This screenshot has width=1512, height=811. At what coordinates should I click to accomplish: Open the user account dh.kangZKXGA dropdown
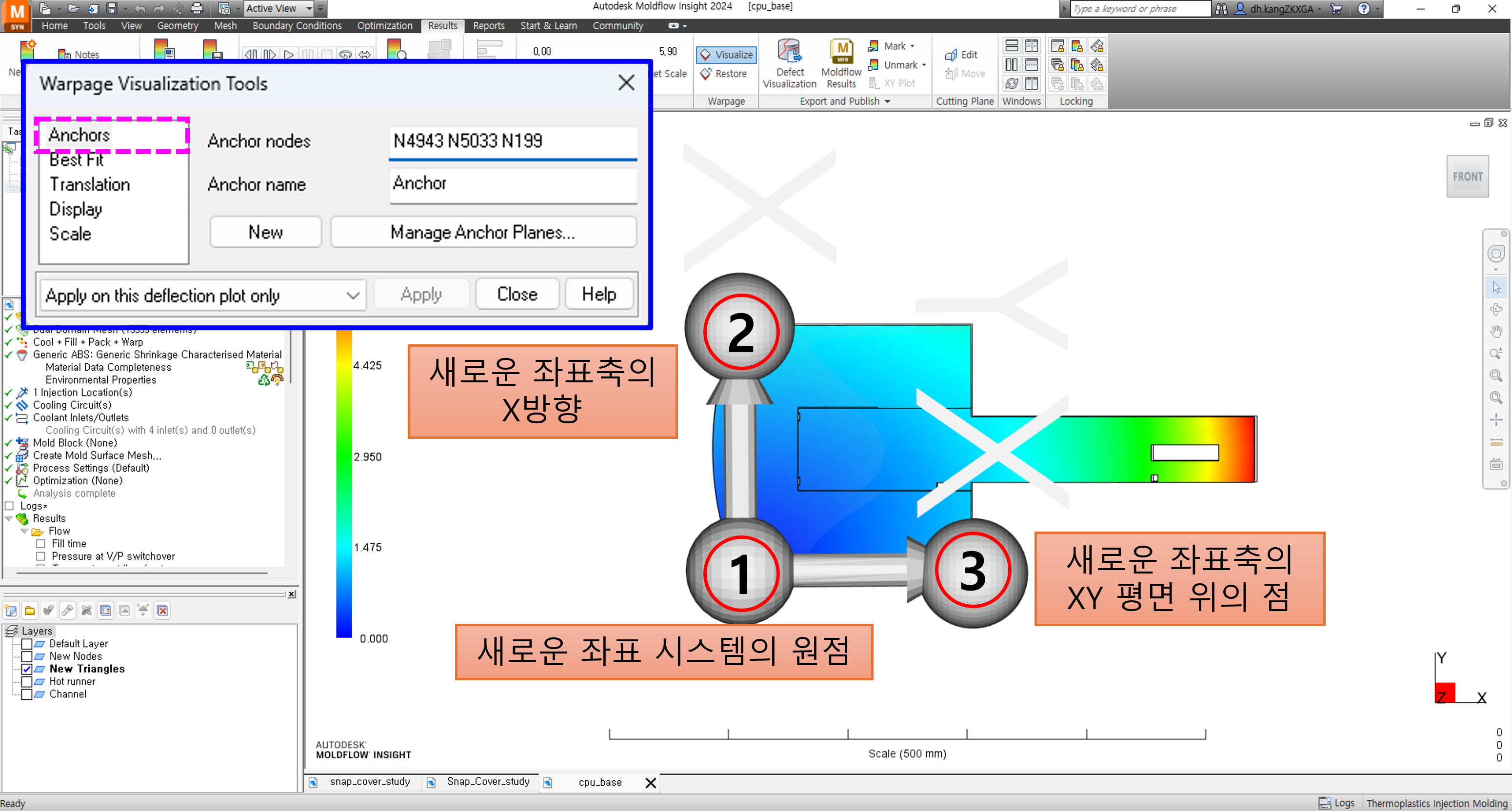coord(1279,9)
